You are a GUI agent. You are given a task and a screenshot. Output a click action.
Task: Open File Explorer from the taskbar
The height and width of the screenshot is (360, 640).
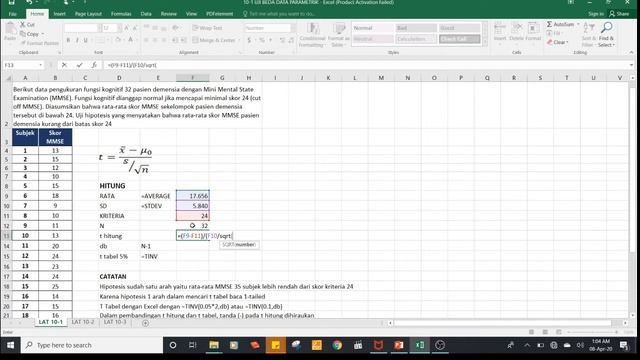click(213, 345)
